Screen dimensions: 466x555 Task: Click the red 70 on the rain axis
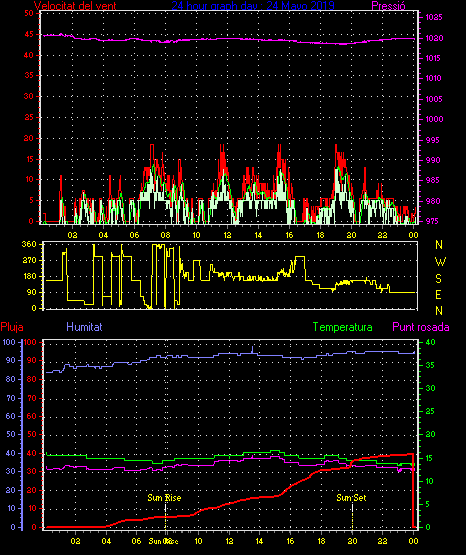coord(32,398)
